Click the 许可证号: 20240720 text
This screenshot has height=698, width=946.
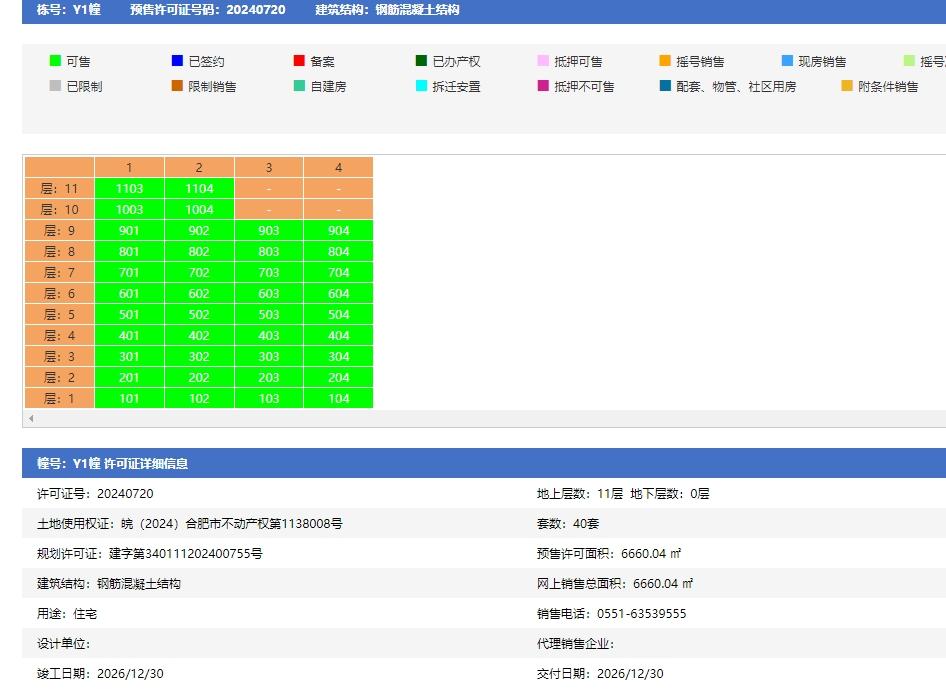95,493
